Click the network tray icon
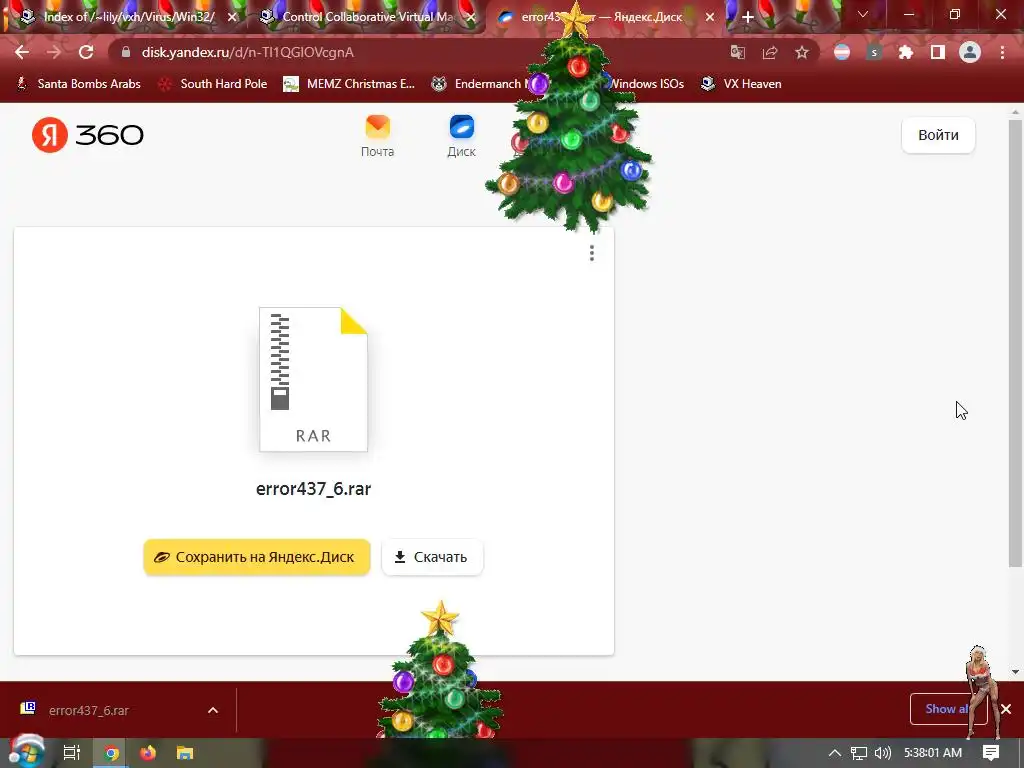The height and width of the screenshot is (768, 1024). point(859,753)
